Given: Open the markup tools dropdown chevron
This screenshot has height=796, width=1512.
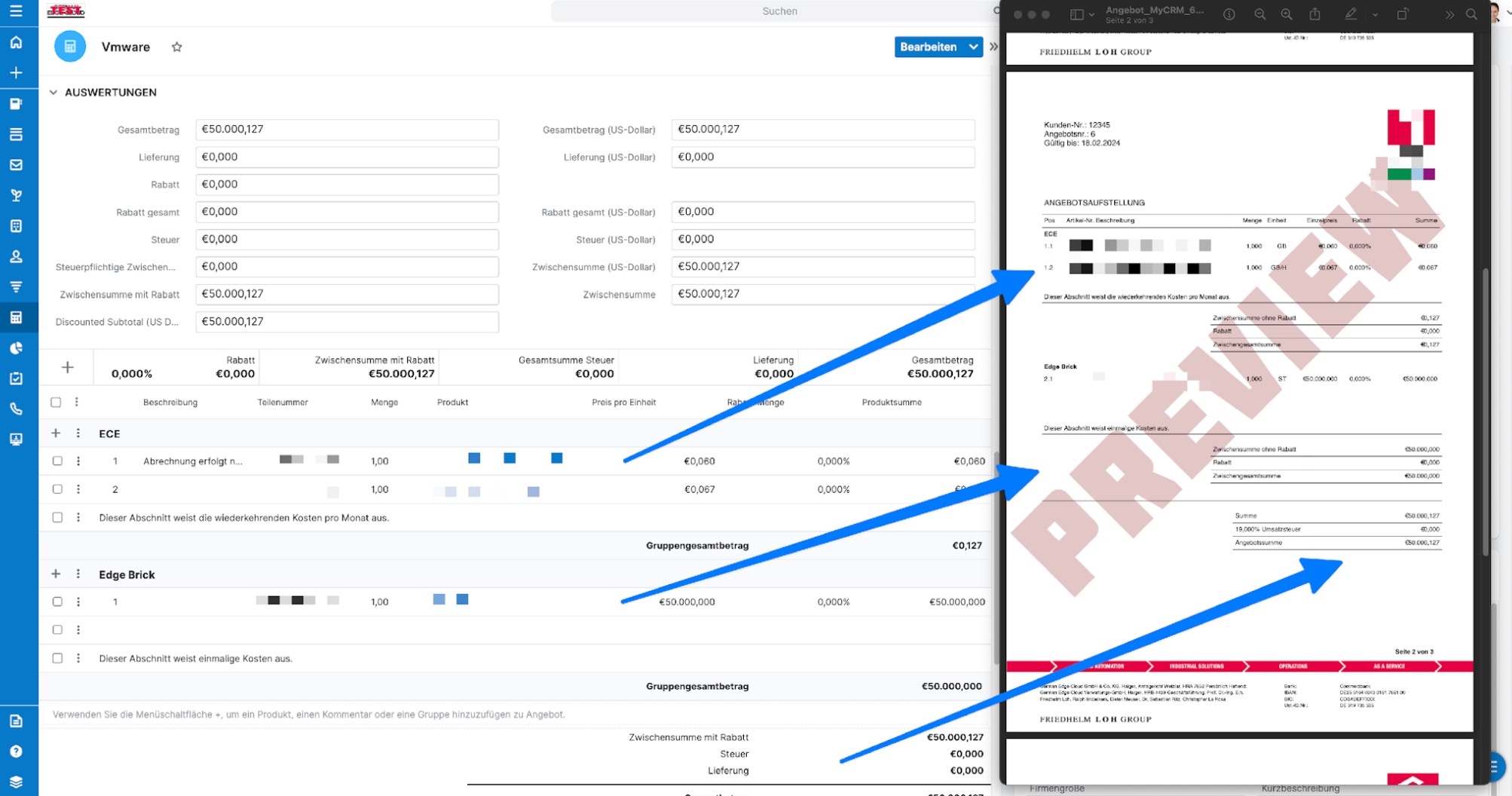Looking at the screenshot, I should tap(1376, 14).
